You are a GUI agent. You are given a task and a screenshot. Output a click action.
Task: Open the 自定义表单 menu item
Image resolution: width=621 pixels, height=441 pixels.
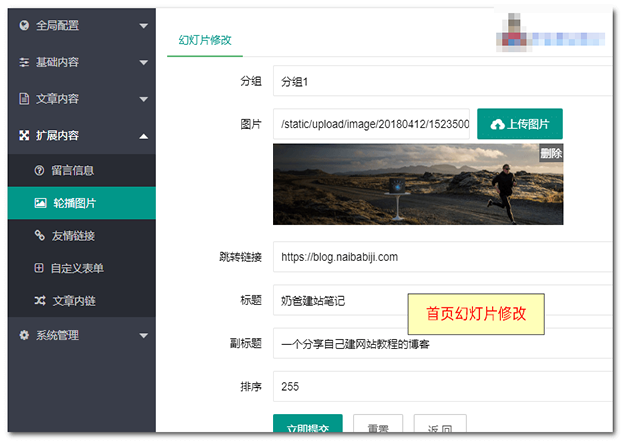coord(82,268)
